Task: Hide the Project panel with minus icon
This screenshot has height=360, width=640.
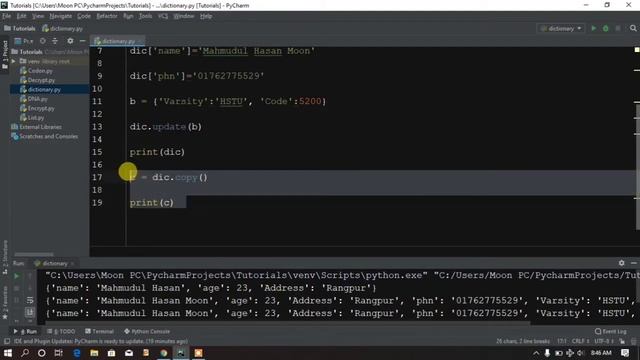Action: (x=82, y=41)
